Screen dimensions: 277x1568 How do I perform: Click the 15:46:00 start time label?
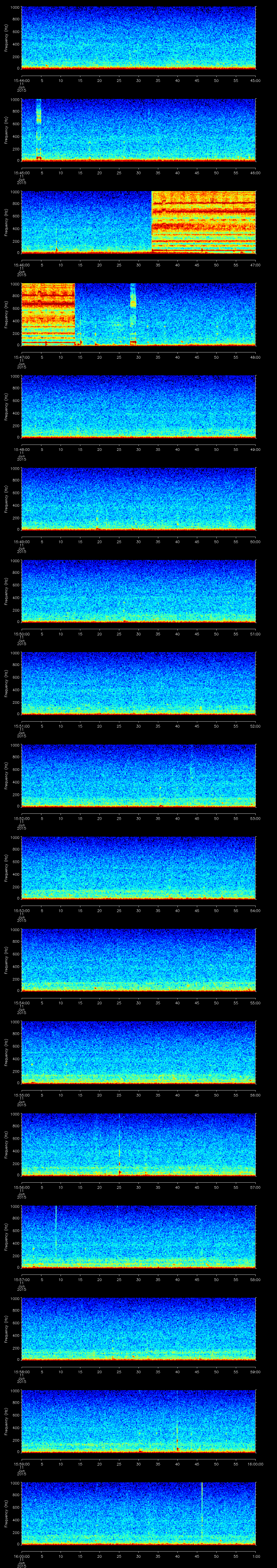click(x=21, y=265)
